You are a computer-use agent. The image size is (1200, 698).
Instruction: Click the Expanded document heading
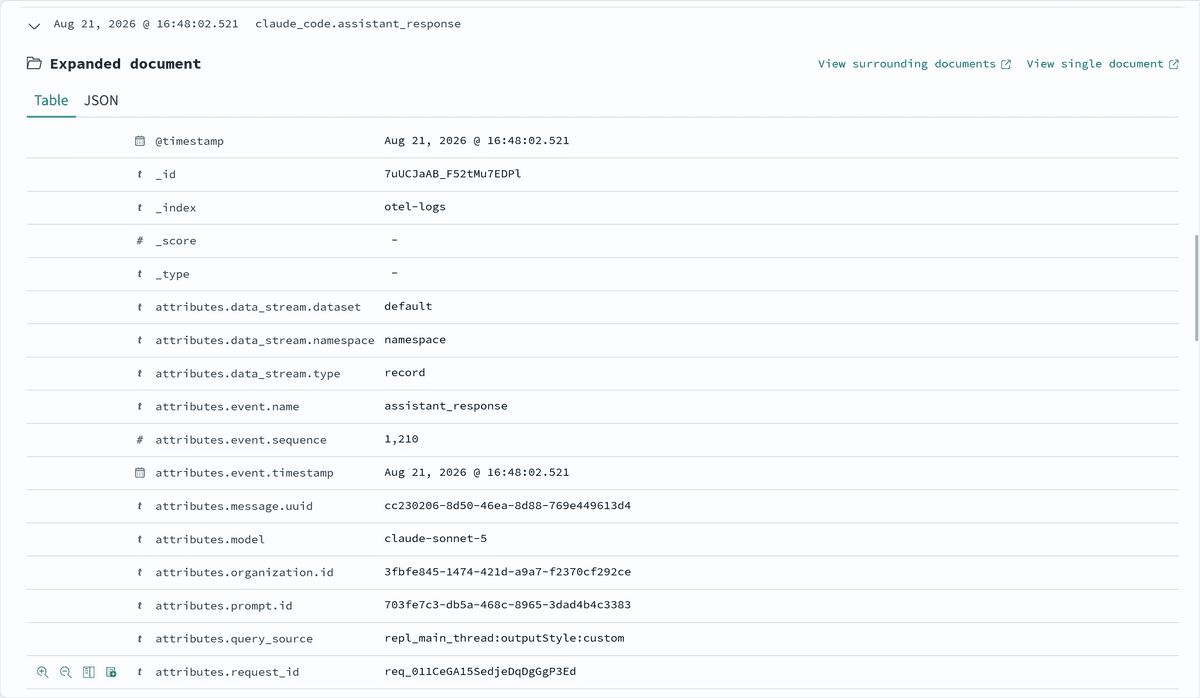[x=125, y=64]
